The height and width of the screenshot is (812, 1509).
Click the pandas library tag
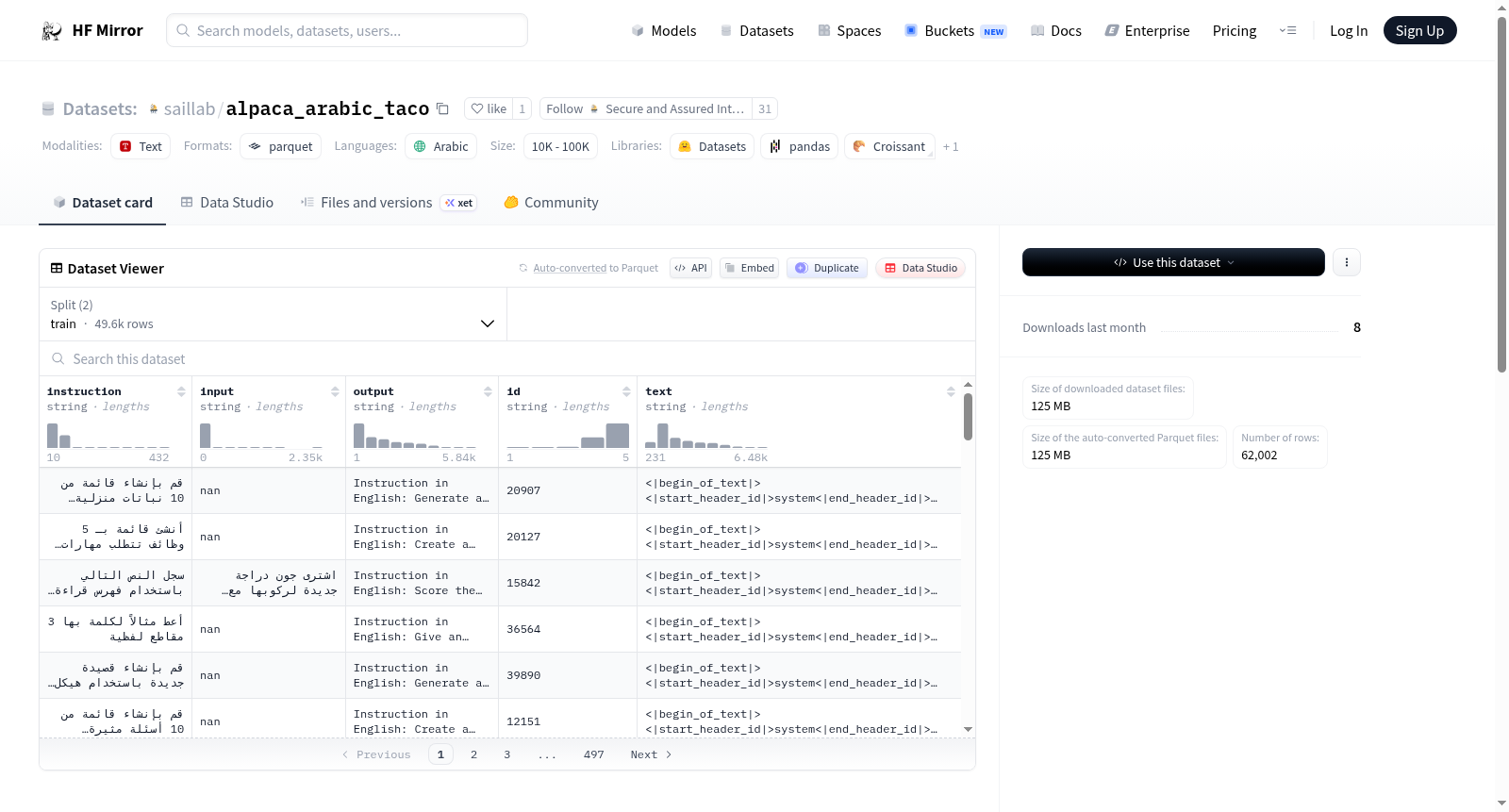coord(800,146)
